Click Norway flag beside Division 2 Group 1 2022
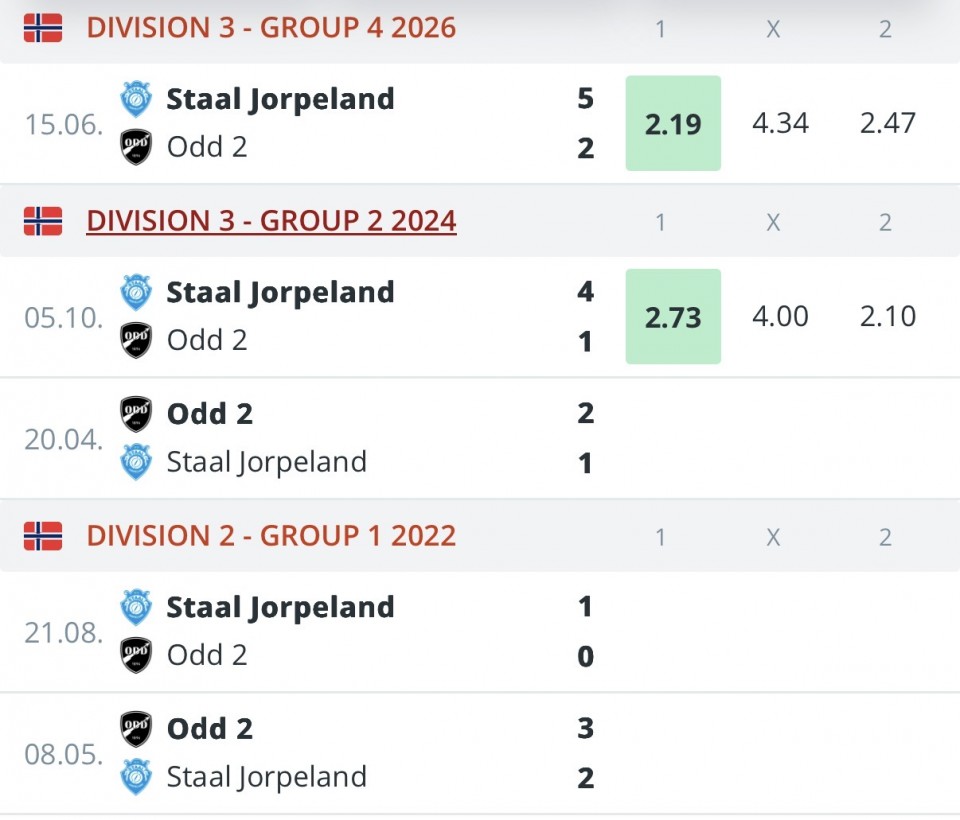960x820 pixels. (x=43, y=536)
